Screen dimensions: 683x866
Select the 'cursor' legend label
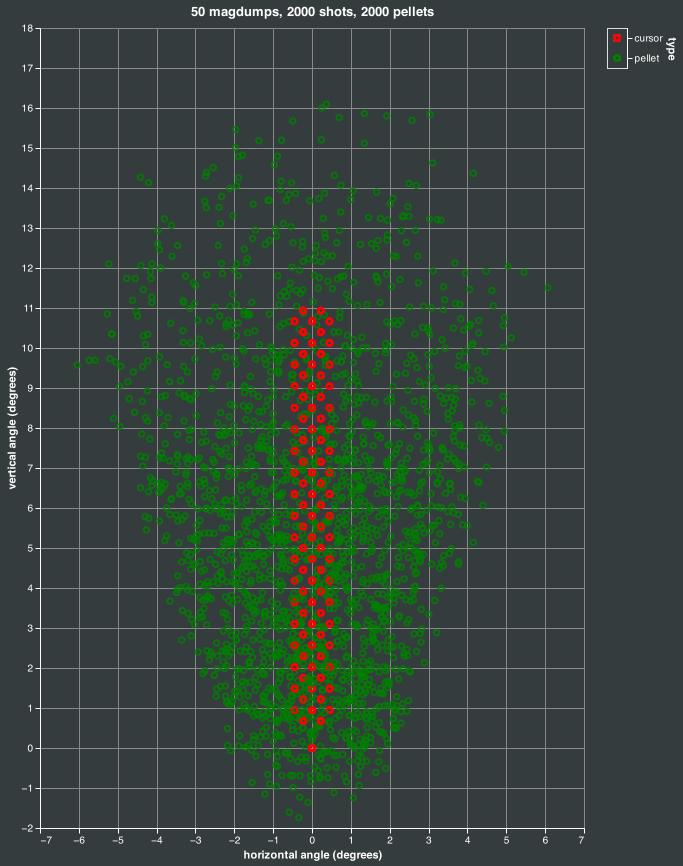(x=648, y=38)
